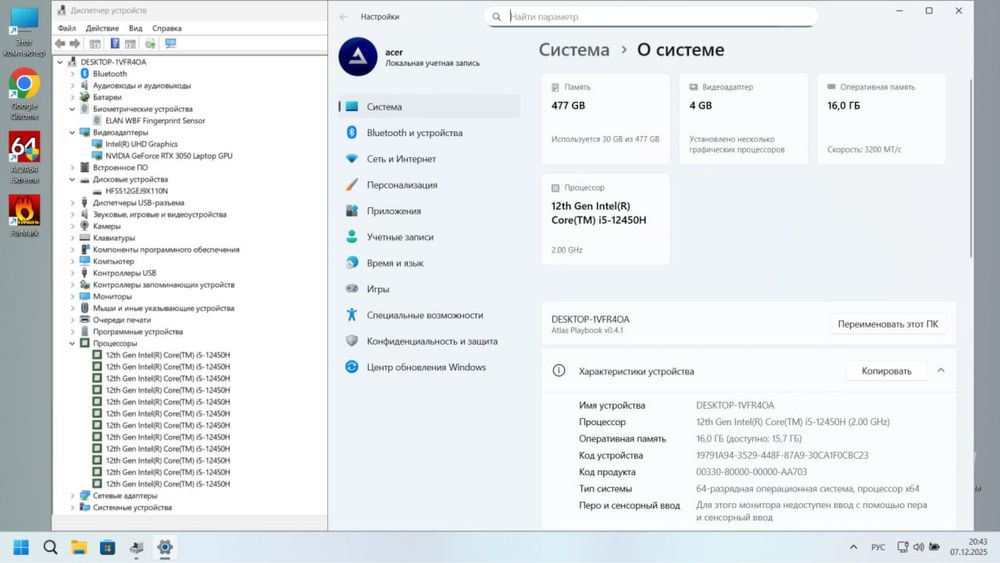Click scan for hardware changes monitor icon
The width and height of the screenshot is (1000, 563).
point(170,43)
